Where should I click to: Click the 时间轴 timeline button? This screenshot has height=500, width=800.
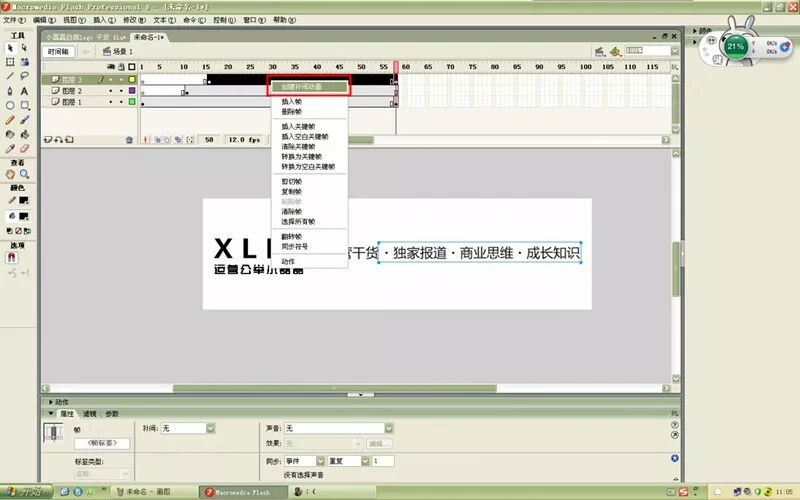pos(59,52)
